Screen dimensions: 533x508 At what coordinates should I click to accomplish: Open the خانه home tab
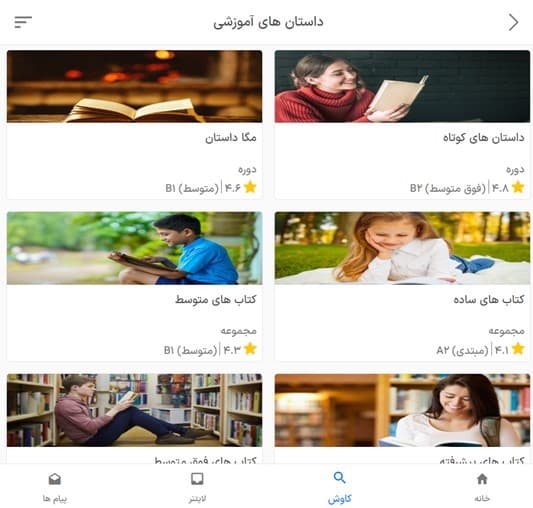(x=482, y=487)
